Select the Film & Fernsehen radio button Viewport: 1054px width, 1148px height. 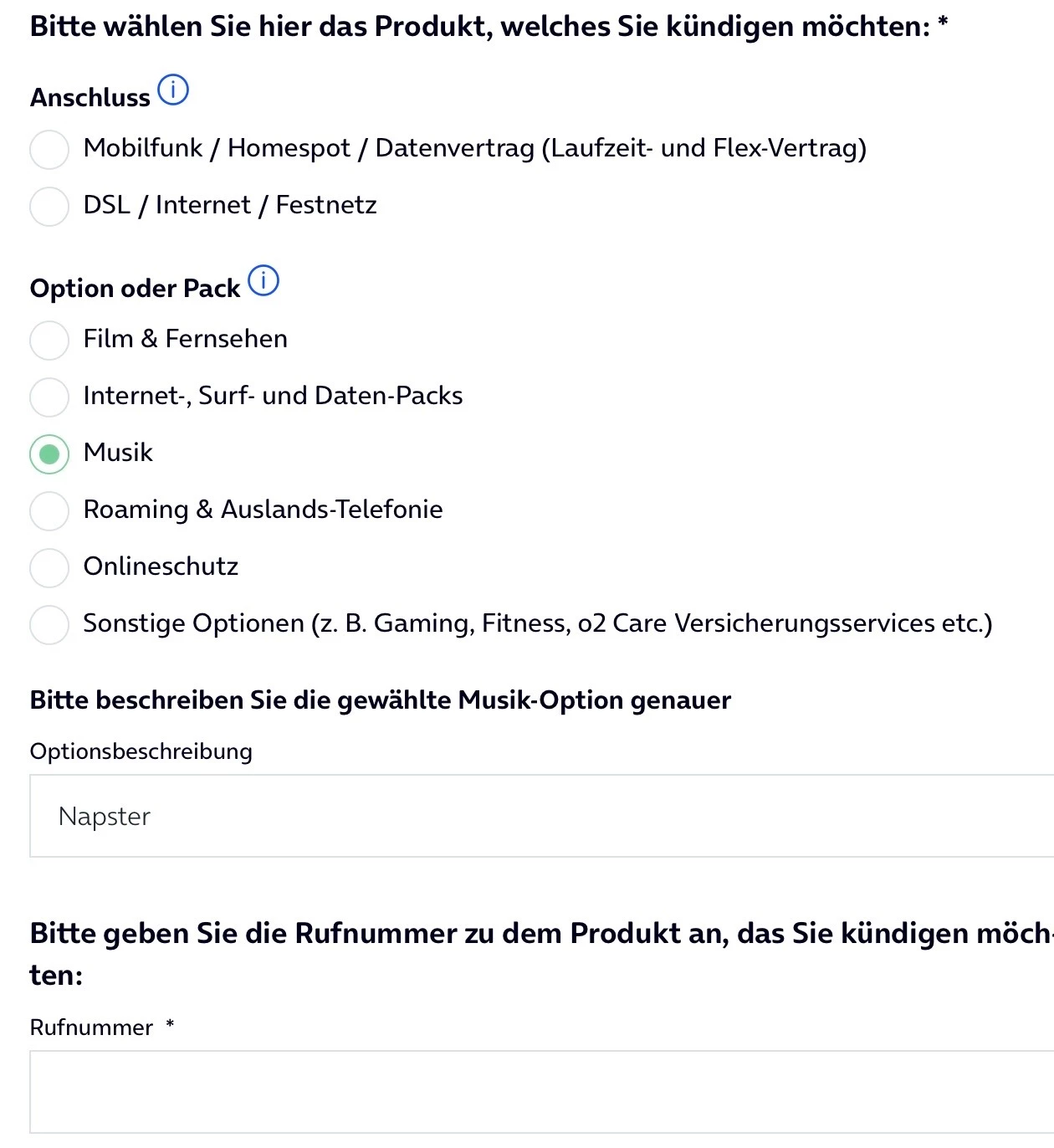point(49,341)
